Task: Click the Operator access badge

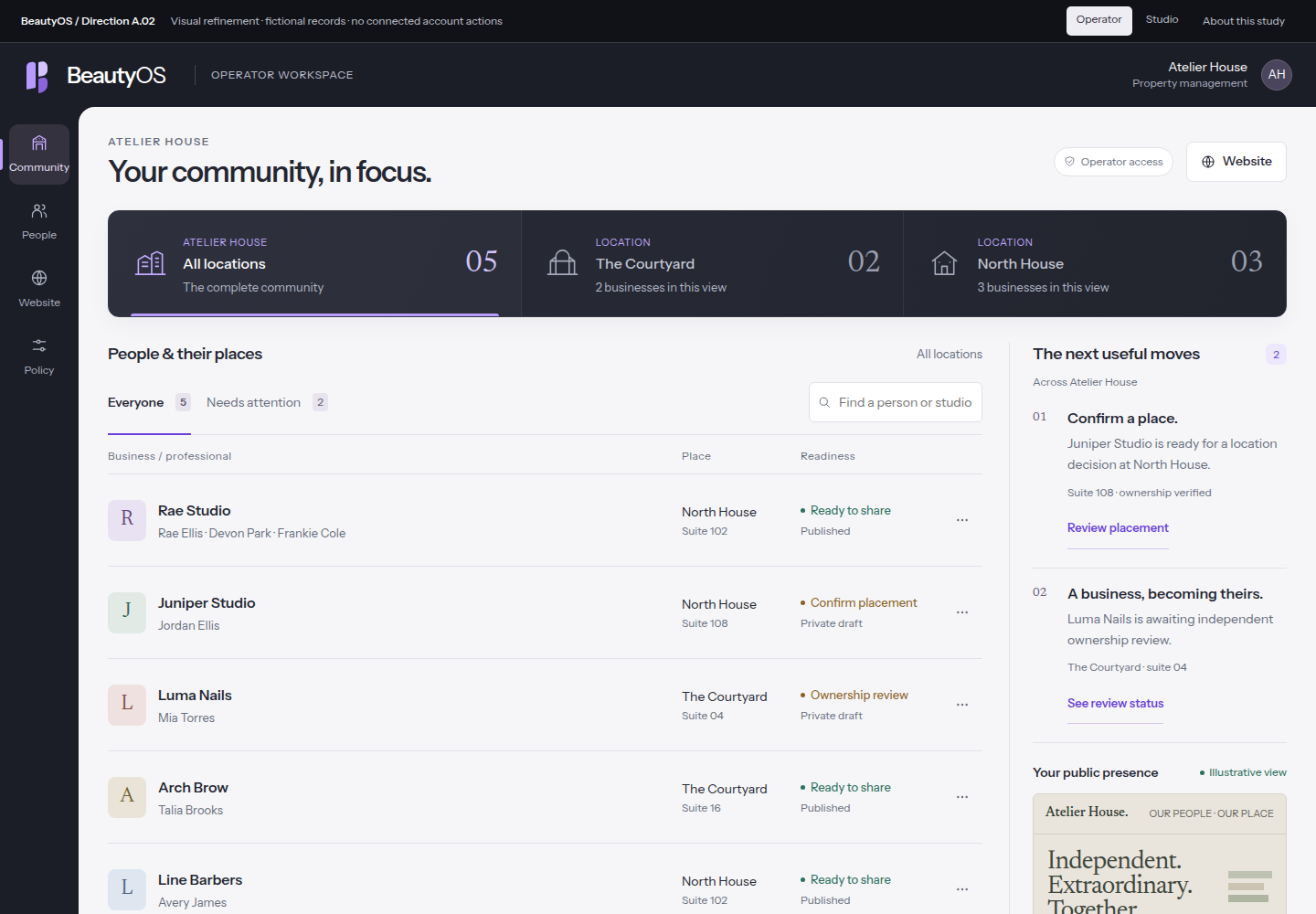Action: 1113,162
